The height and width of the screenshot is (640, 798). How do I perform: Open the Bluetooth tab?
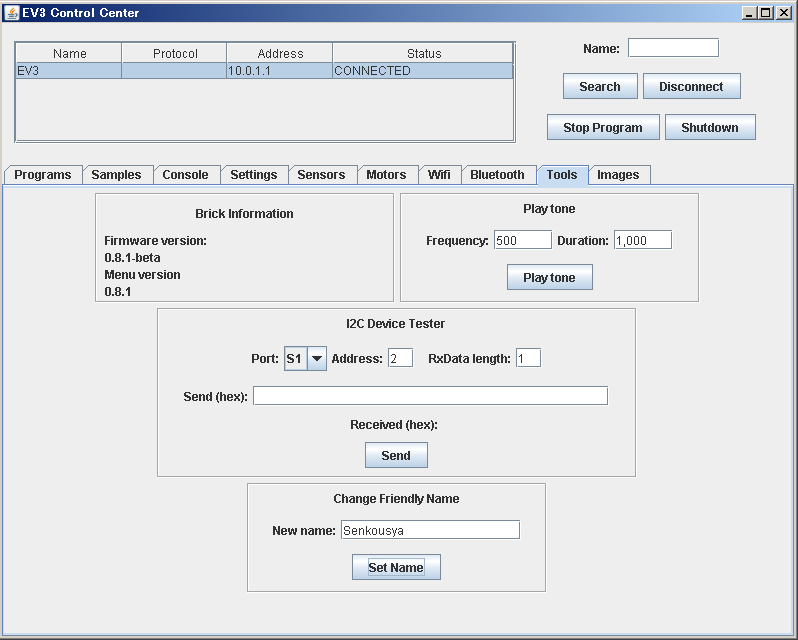[x=497, y=175]
